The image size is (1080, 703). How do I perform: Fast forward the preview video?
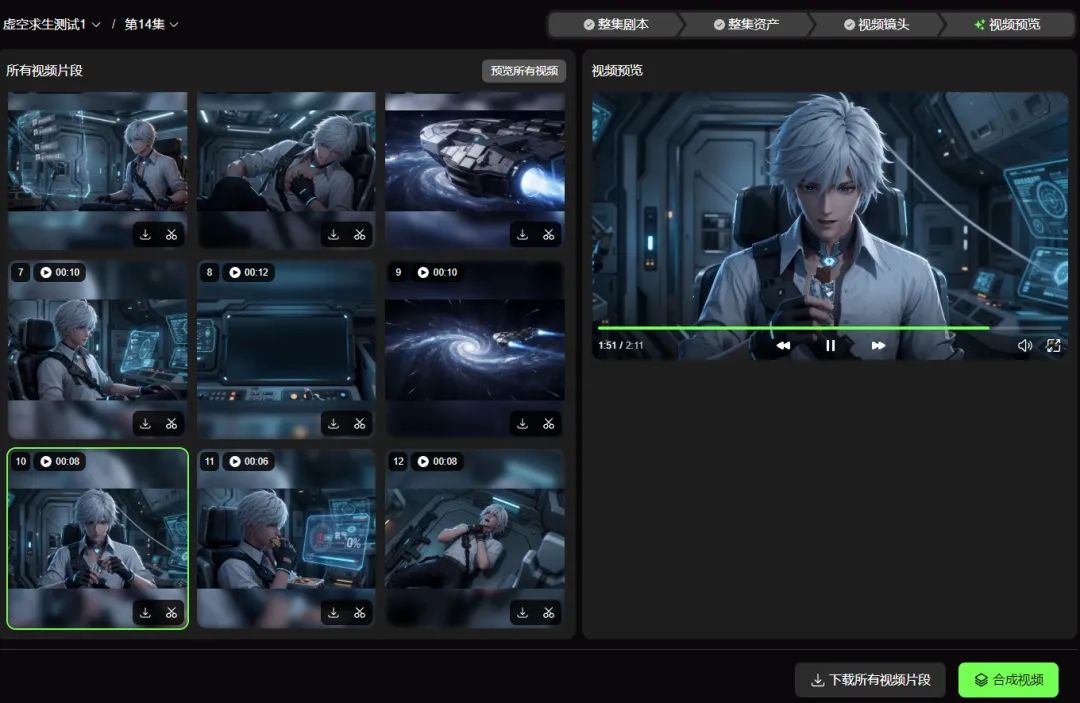point(878,346)
